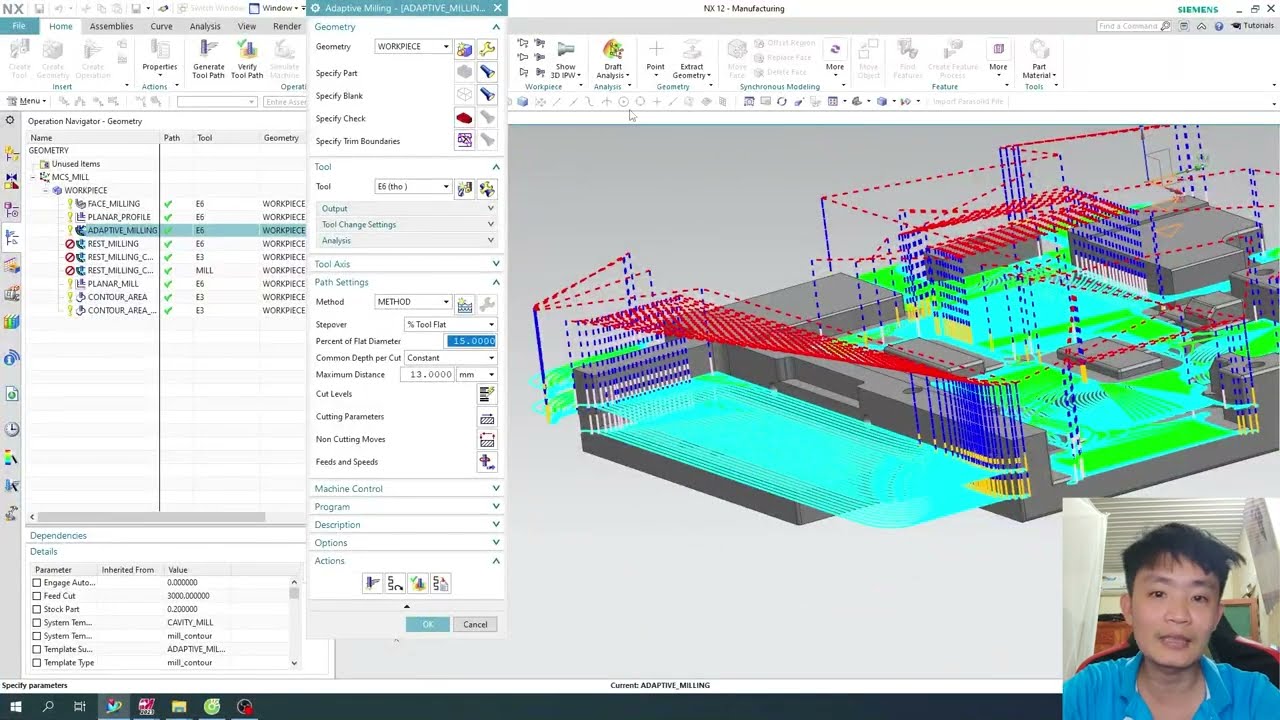The width and height of the screenshot is (1280, 720).
Task: Click the Part Material icon
Action: tap(1039, 59)
